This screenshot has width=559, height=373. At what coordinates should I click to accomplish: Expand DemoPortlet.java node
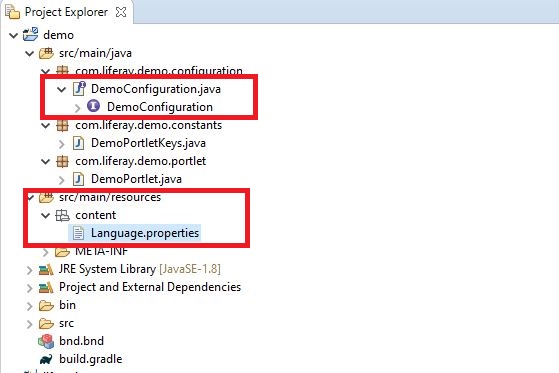point(61,180)
